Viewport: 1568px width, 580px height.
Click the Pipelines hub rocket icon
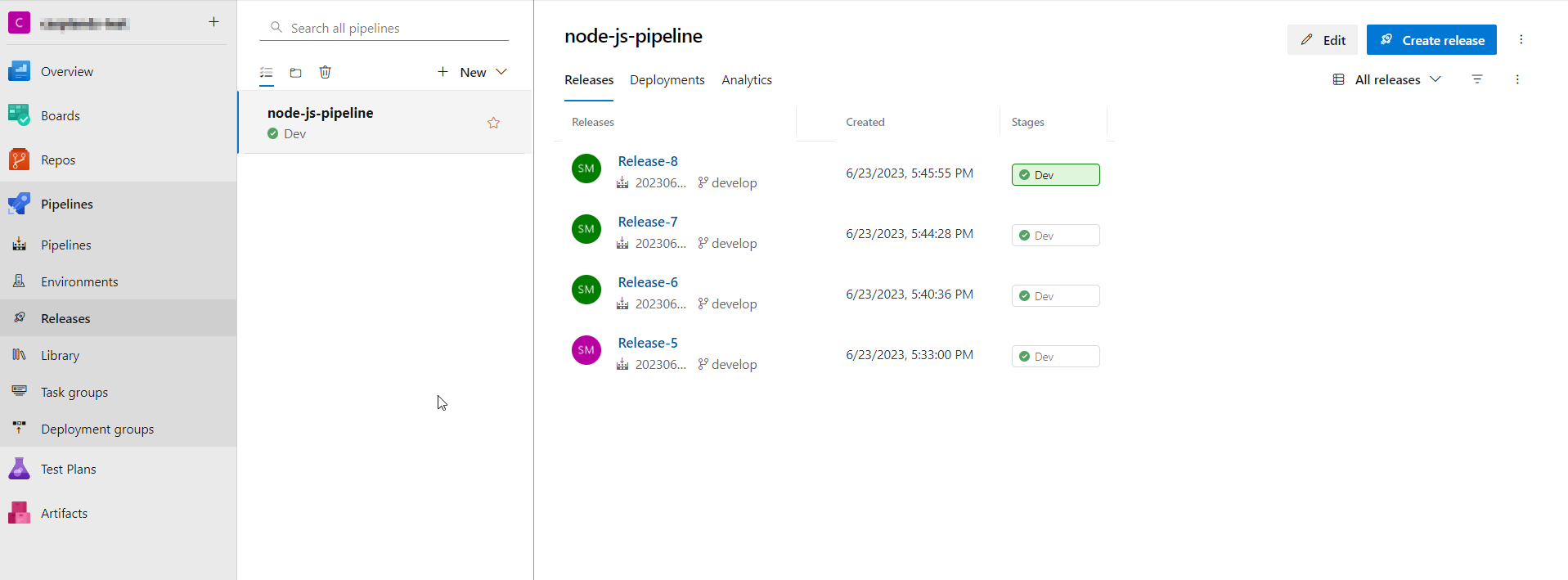tap(19, 204)
